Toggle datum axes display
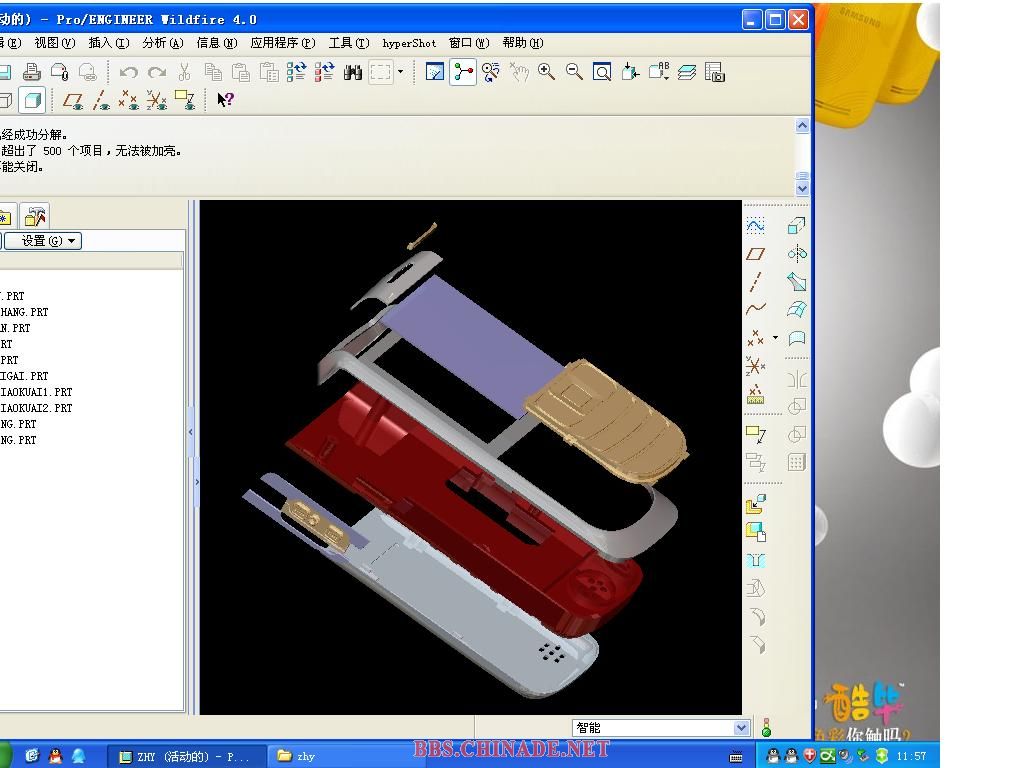The height and width of the screenshot is (768, 1024). [101, 100]
